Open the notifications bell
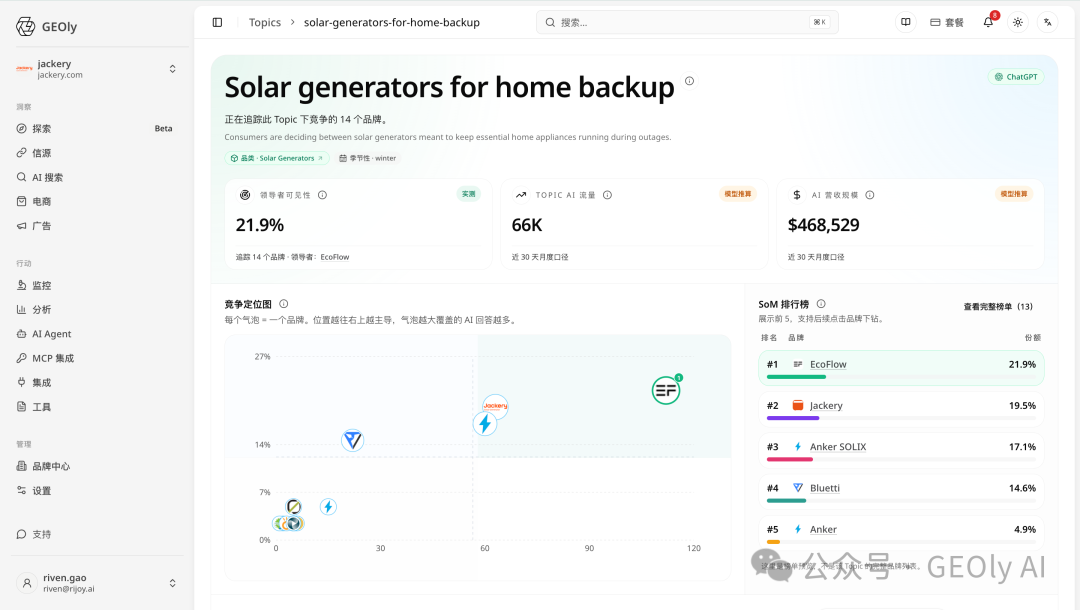Image resolution: width=1080 pixels, height=610 pixels. 988,22
